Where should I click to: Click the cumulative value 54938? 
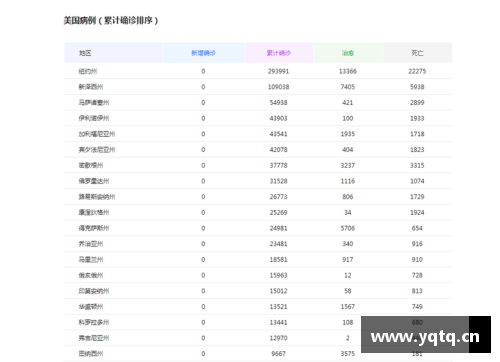point(279,102)
